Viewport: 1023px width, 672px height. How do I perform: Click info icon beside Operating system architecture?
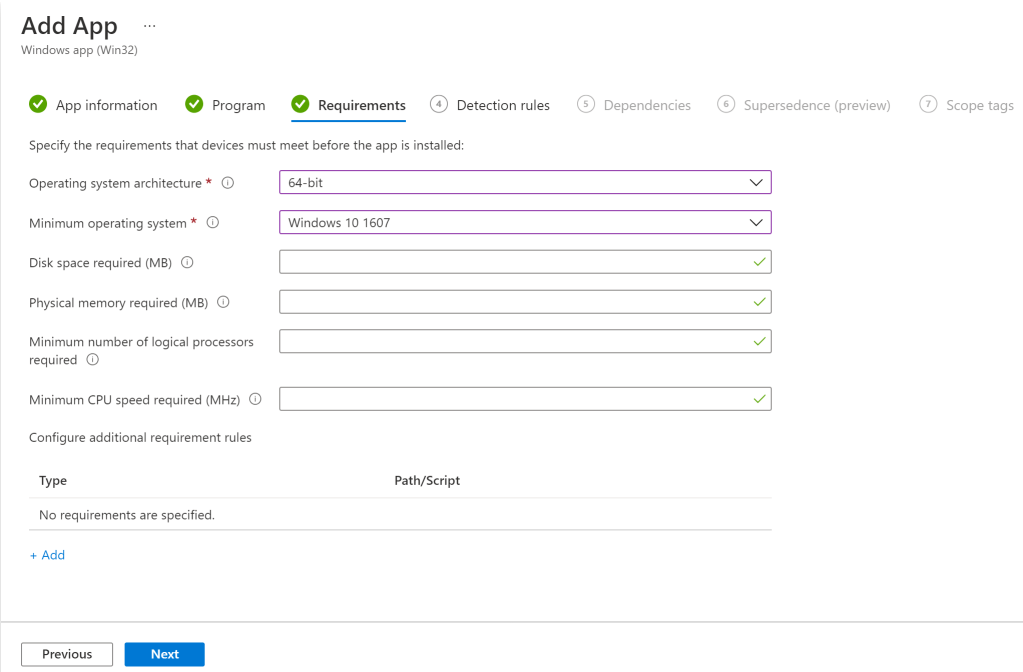pos(228,183)
